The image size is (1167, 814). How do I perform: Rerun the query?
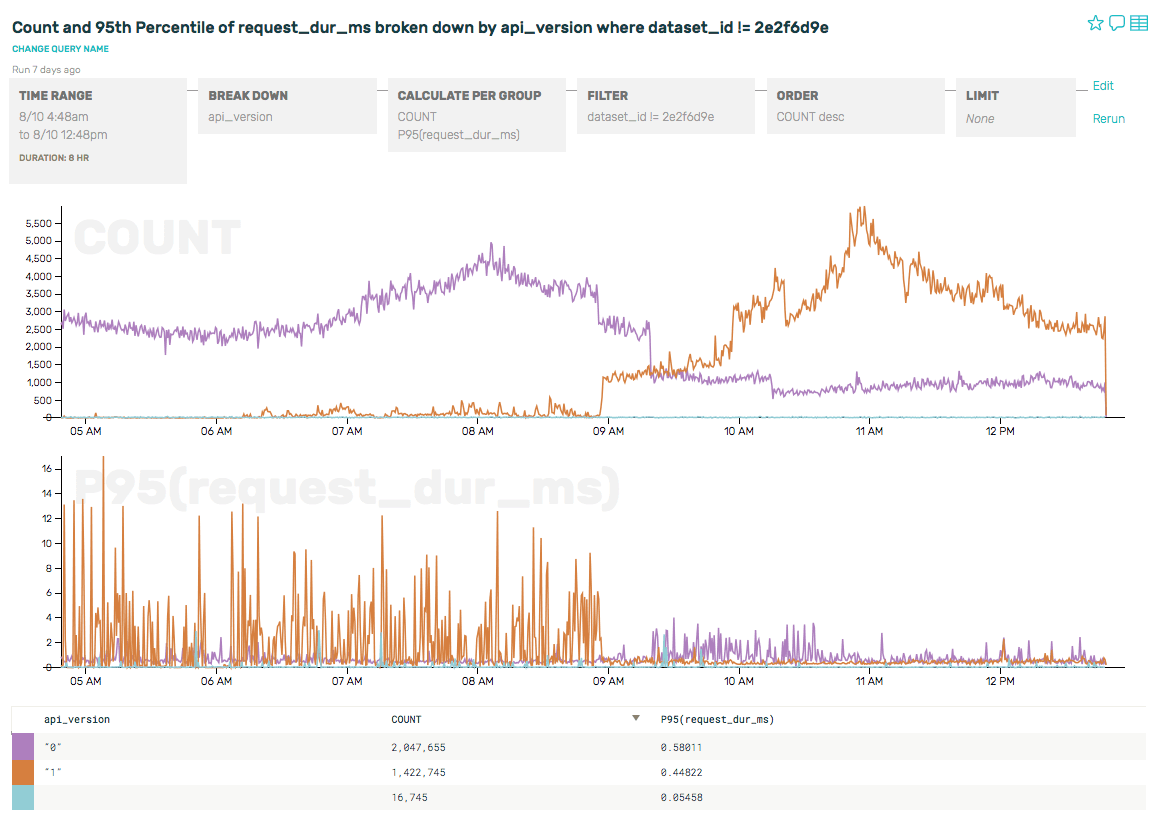click(1108, 118)
